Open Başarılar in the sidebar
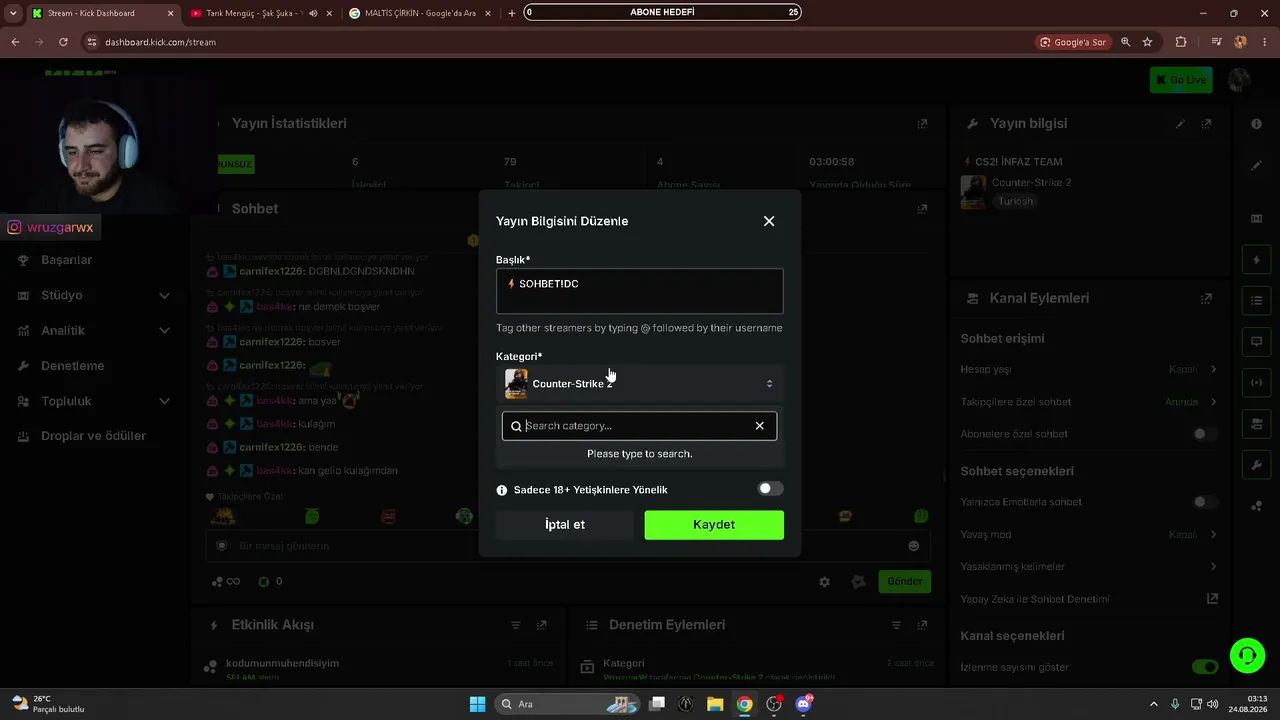The image size is (1280, 720). pos(66,260)
